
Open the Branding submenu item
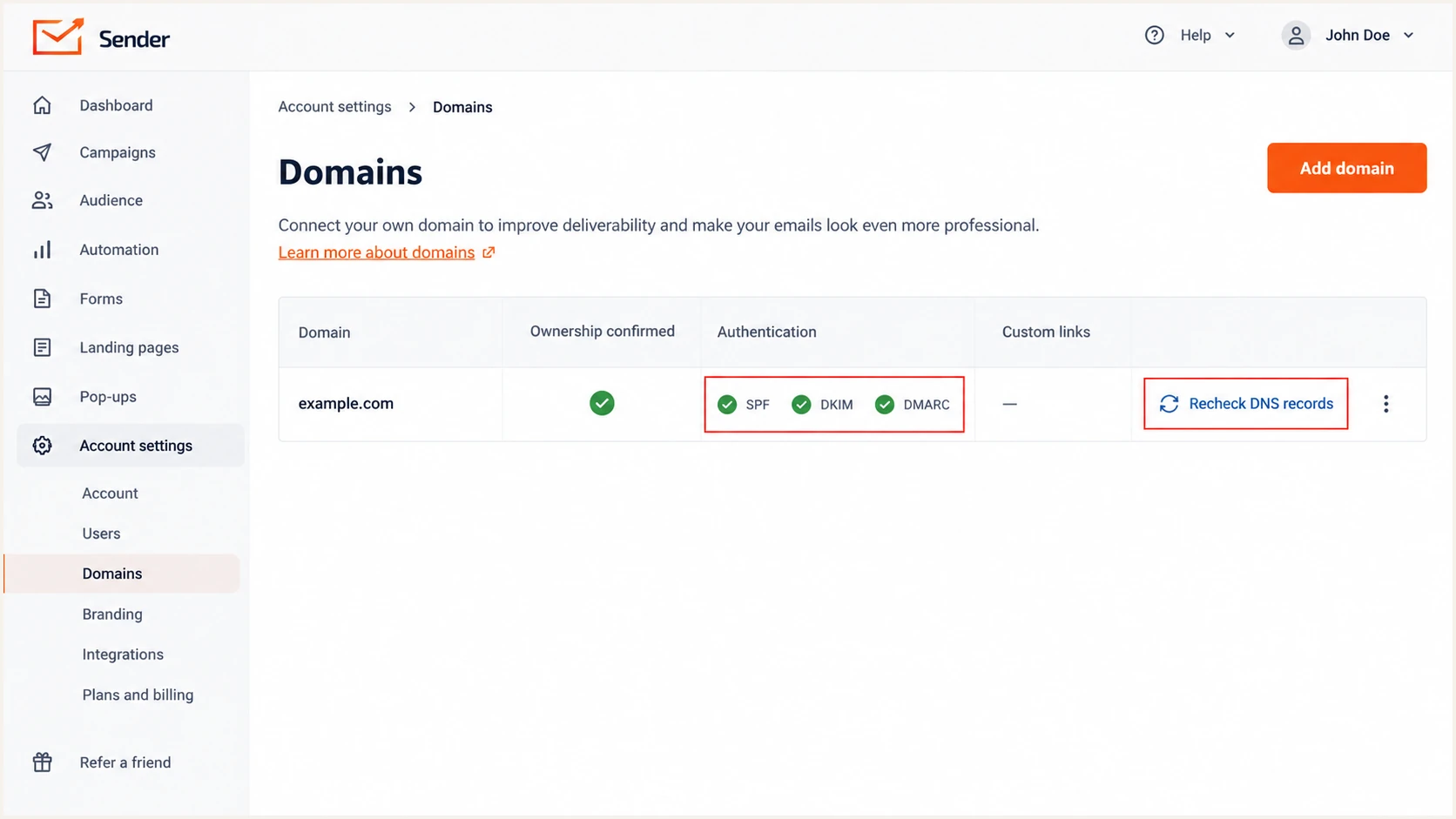click(x=112, y=614)
